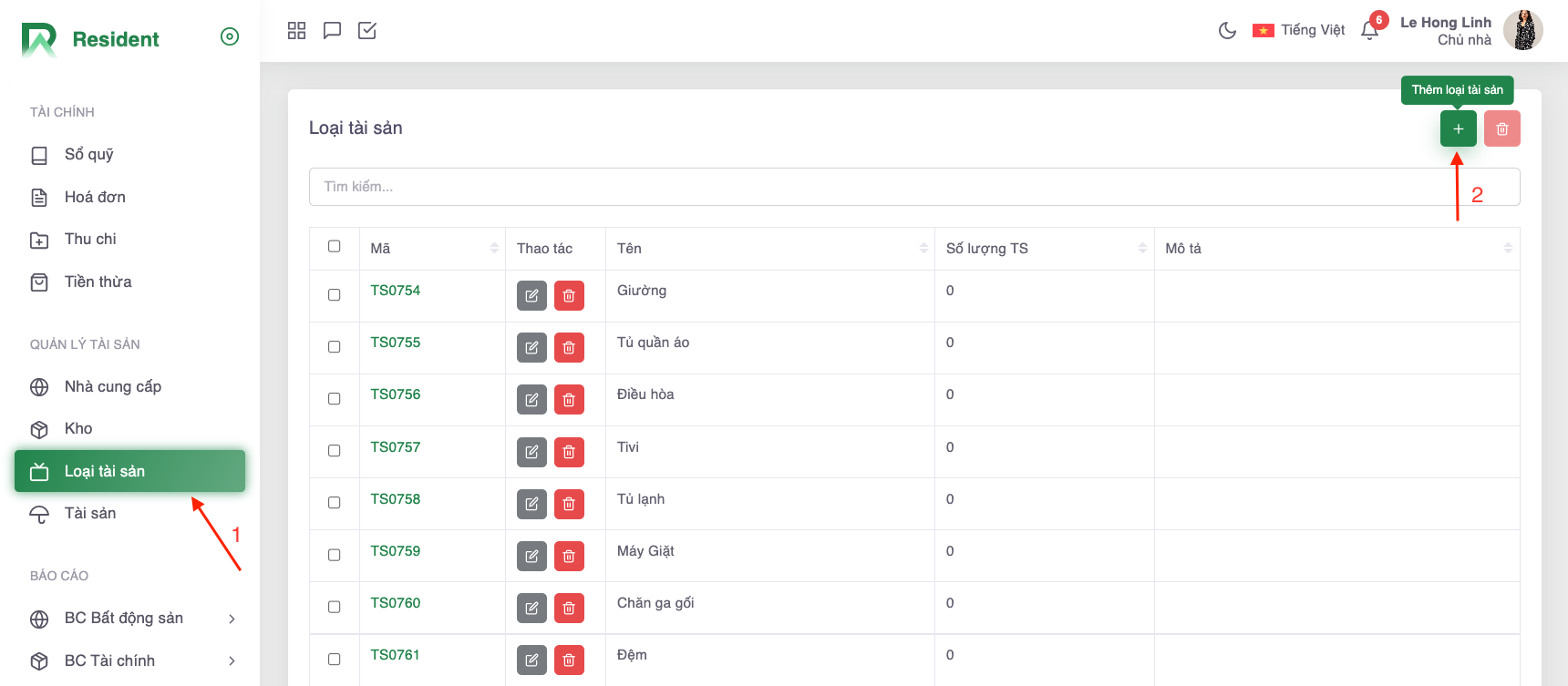Toggle dark mode moon icon
This screenshot has width=1568, height=686.
pyautogui.click(x=1227, y=31)
